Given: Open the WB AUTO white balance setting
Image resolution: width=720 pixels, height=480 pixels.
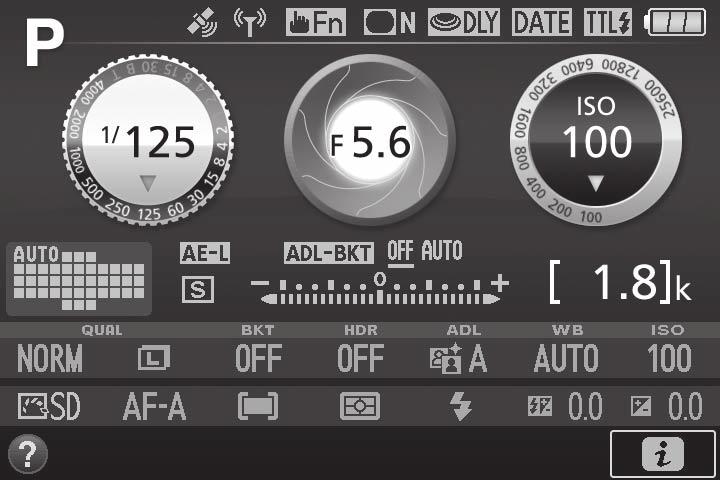Looking at the screenshot, I should pyautogui.click(x=566, y=358).
